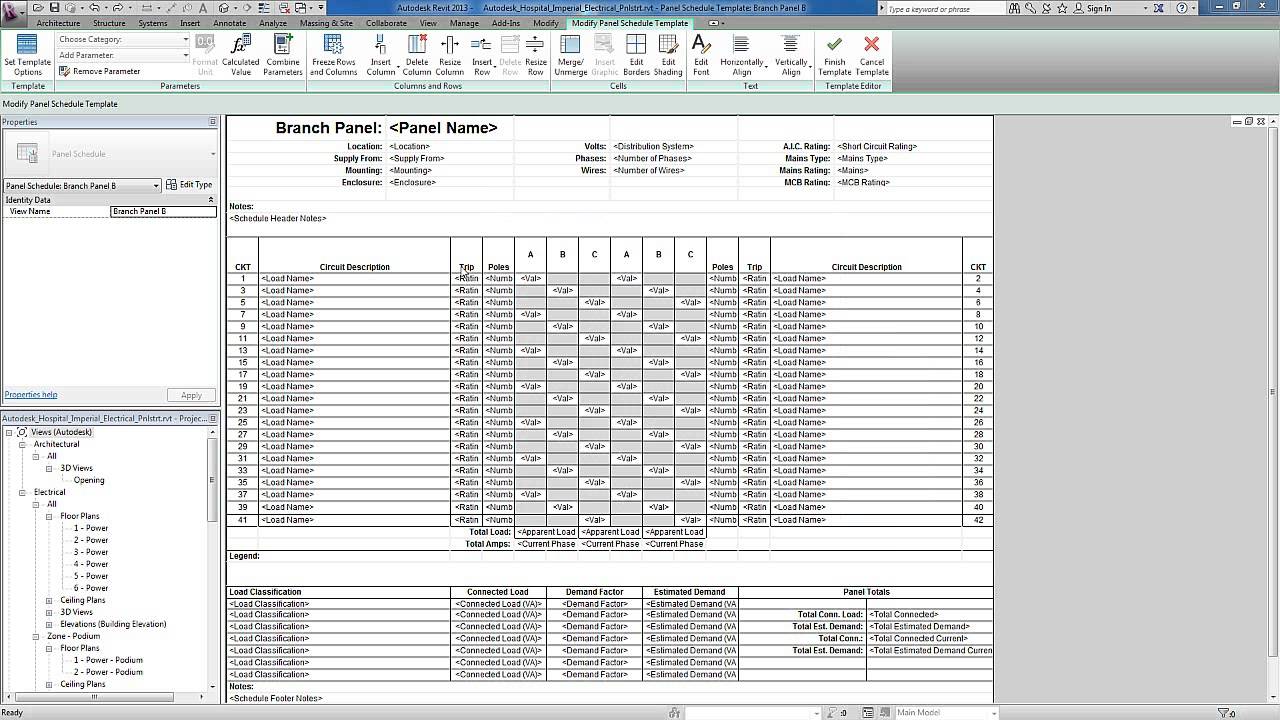
Task: Open the Edit Shading tool
Action: coord(668,55)
